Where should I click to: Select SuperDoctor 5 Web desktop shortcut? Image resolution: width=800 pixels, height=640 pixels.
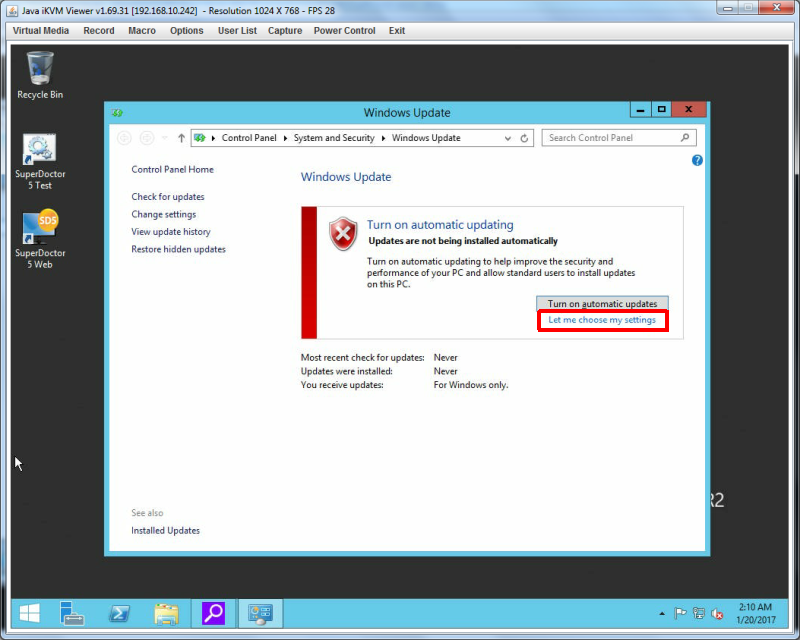click(x=40, y=239)
